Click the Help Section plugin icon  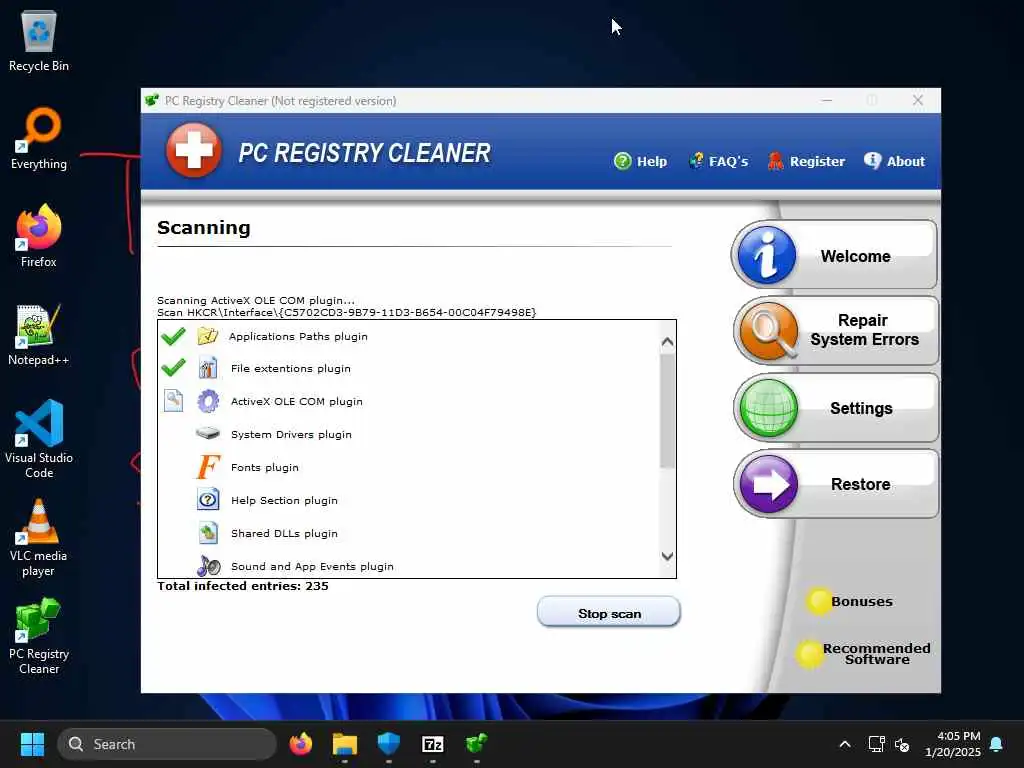tap(208, 500)
